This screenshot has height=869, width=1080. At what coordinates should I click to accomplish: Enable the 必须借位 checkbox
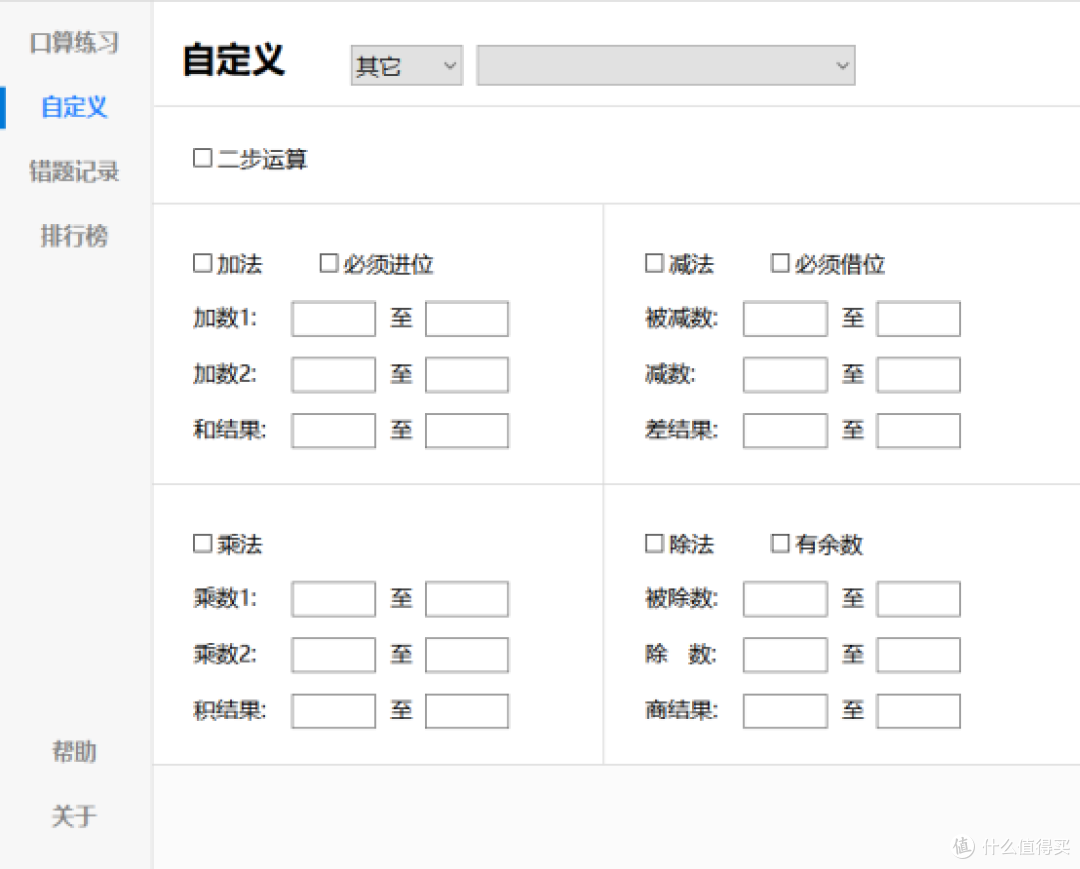(780, 263)
